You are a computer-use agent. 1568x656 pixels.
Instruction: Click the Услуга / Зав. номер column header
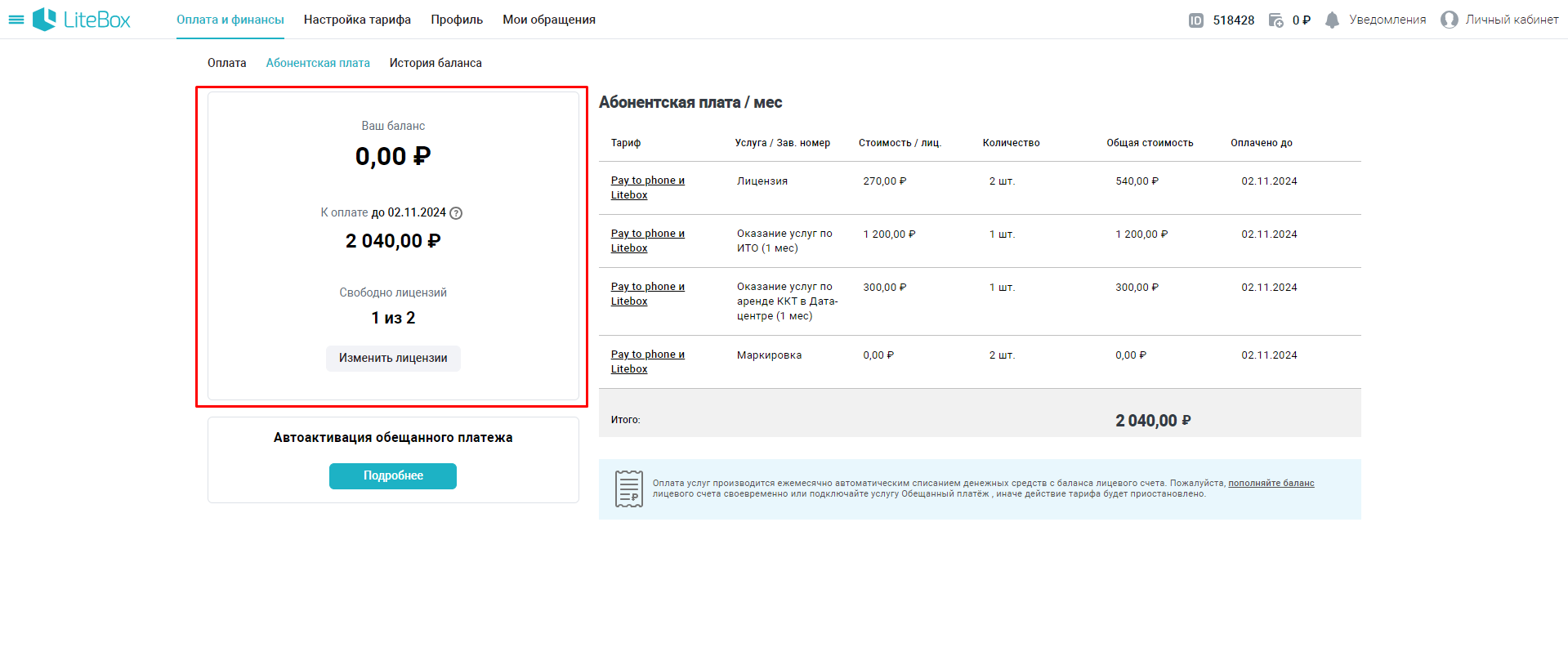point(782,143)
